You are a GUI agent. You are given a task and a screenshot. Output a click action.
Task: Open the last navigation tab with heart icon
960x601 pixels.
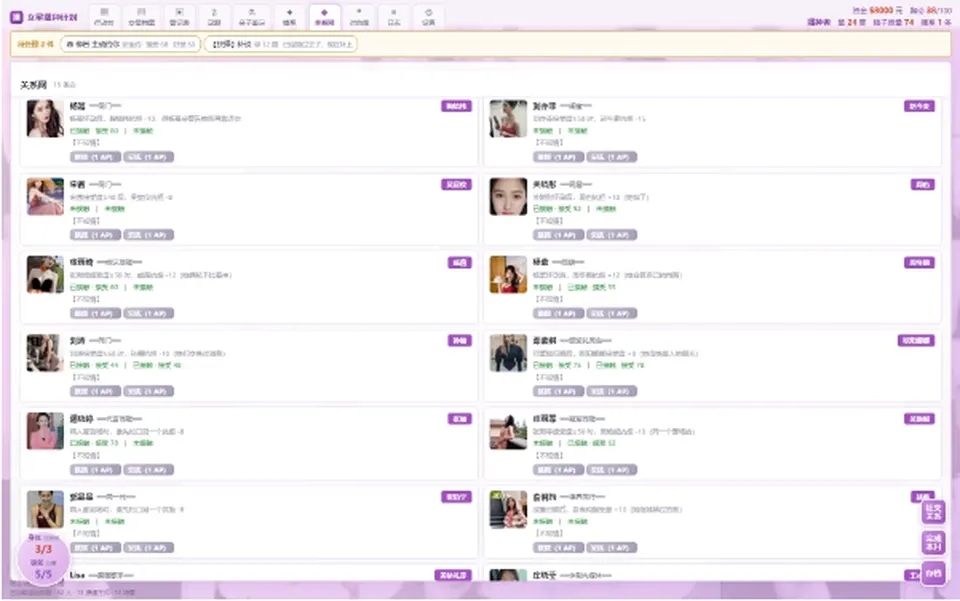[x=429, y=17]
